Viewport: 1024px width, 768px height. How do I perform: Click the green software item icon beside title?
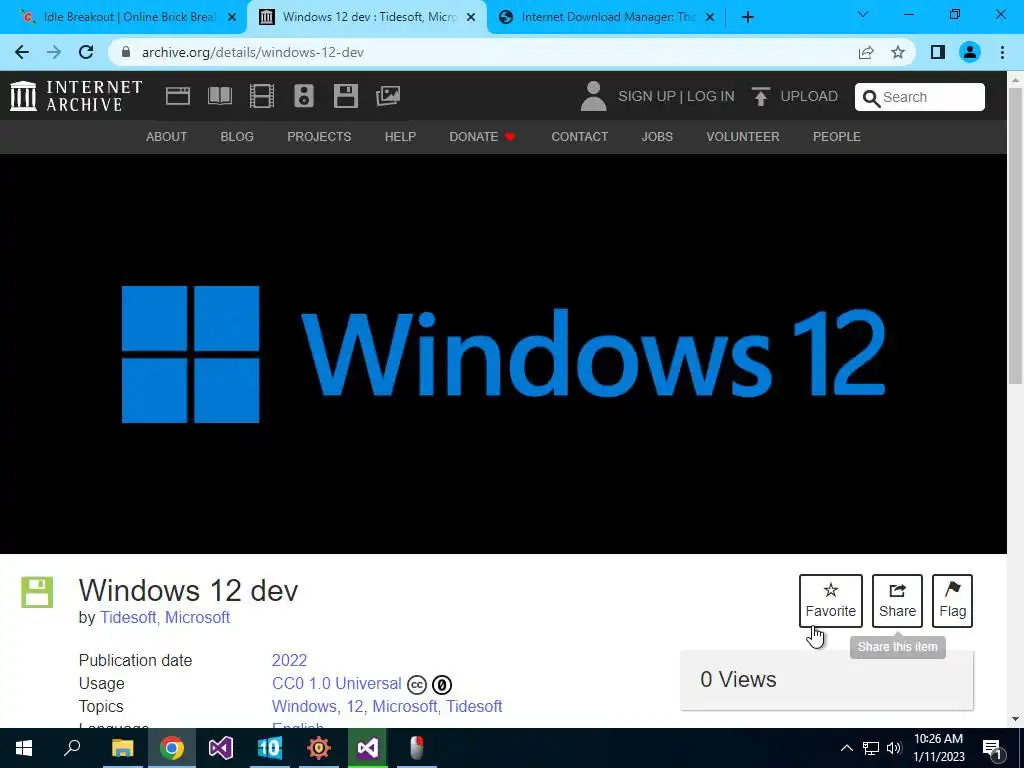37,592
